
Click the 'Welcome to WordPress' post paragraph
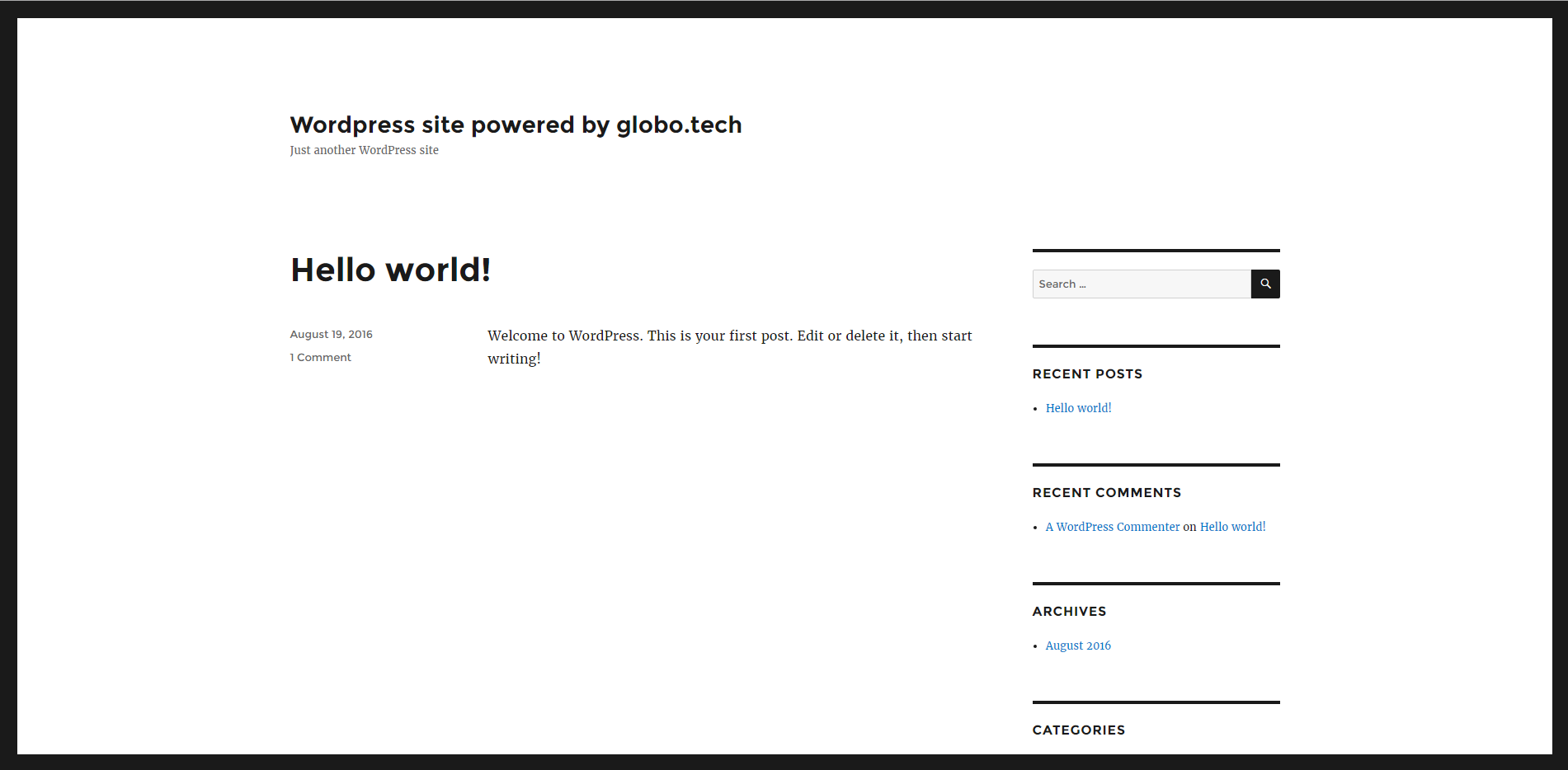tap(730, 347)
